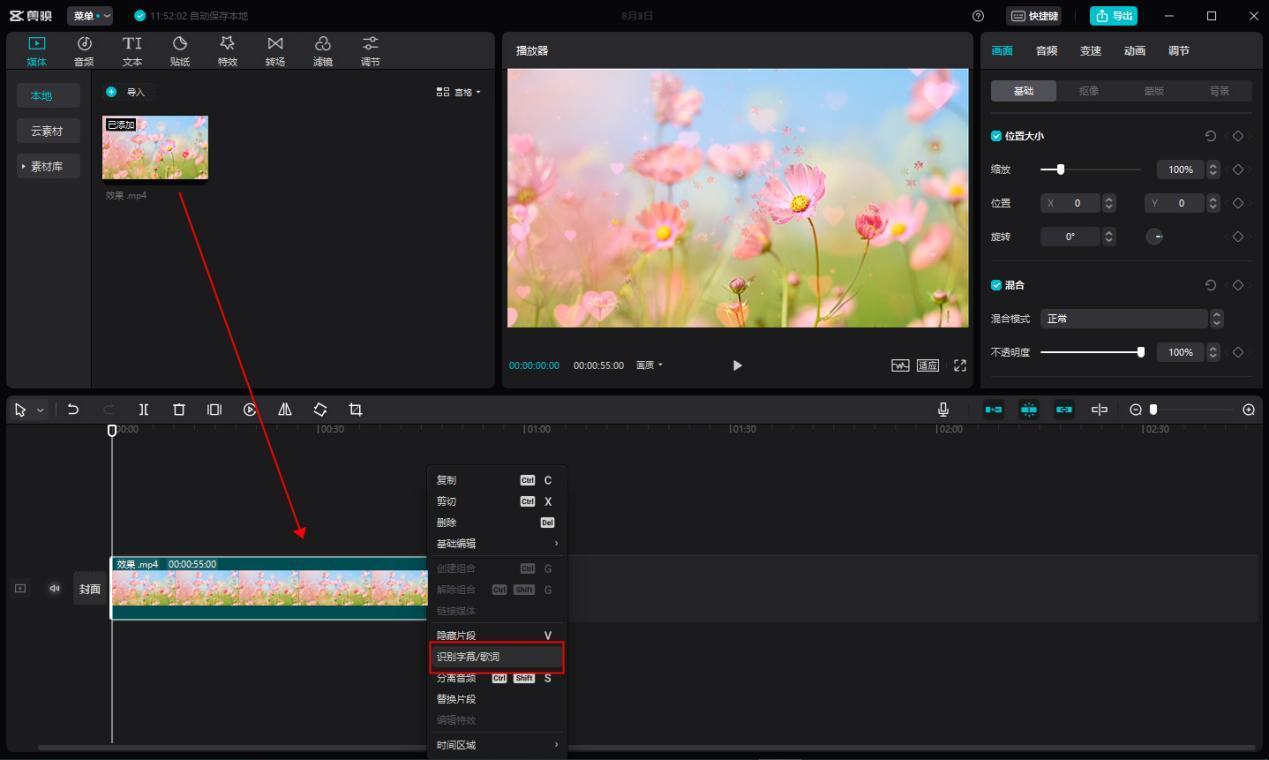1269x760 pixels.
Task: Uncheck the 位置大小 checkbox
Action: (996, 136)
